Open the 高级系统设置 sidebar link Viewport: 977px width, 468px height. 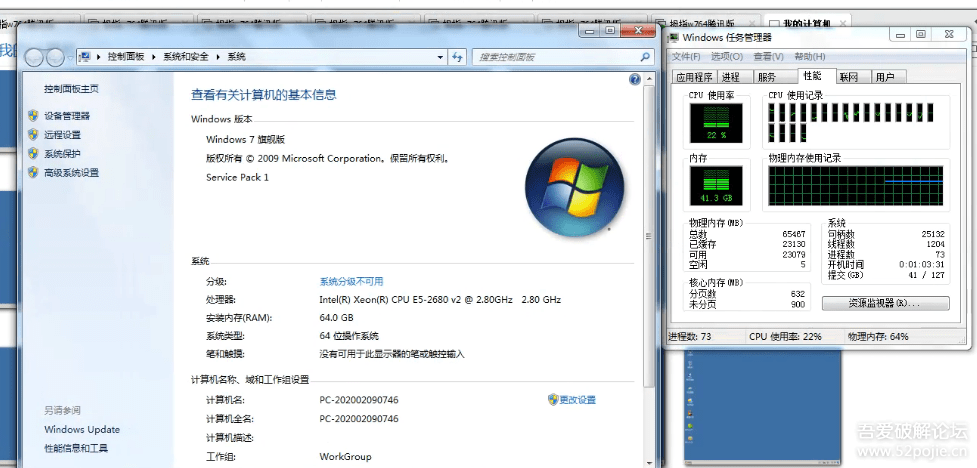[x=72, y=173]
